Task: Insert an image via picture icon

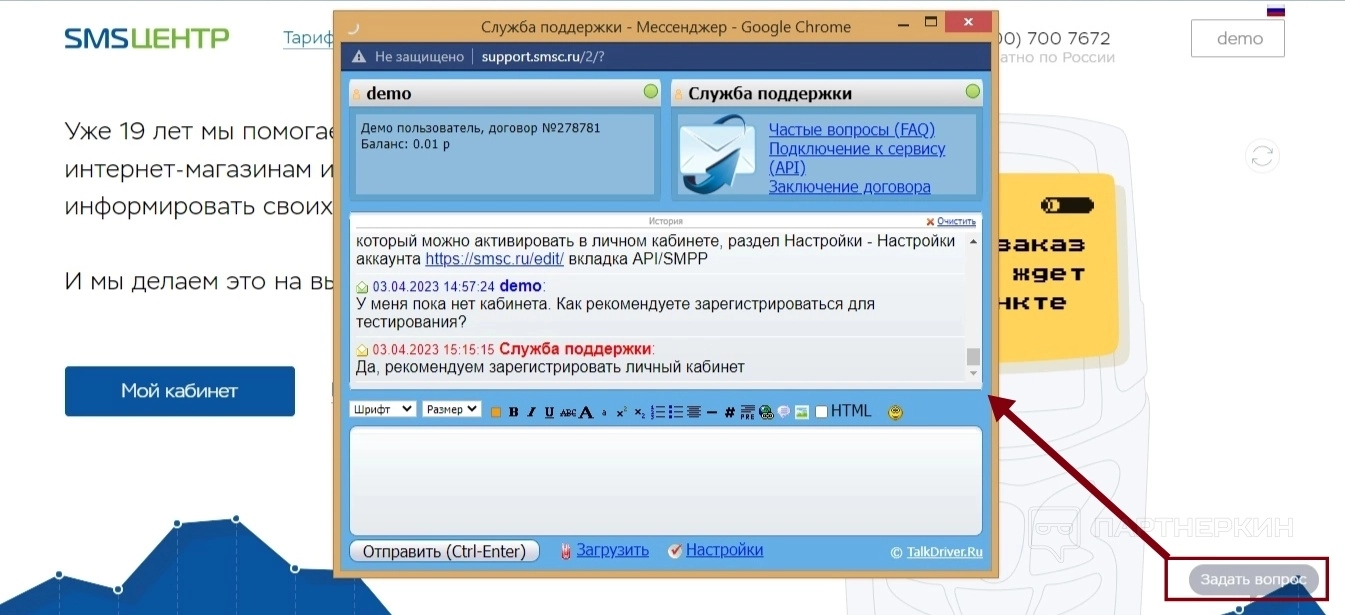Action: pos(801,412)
